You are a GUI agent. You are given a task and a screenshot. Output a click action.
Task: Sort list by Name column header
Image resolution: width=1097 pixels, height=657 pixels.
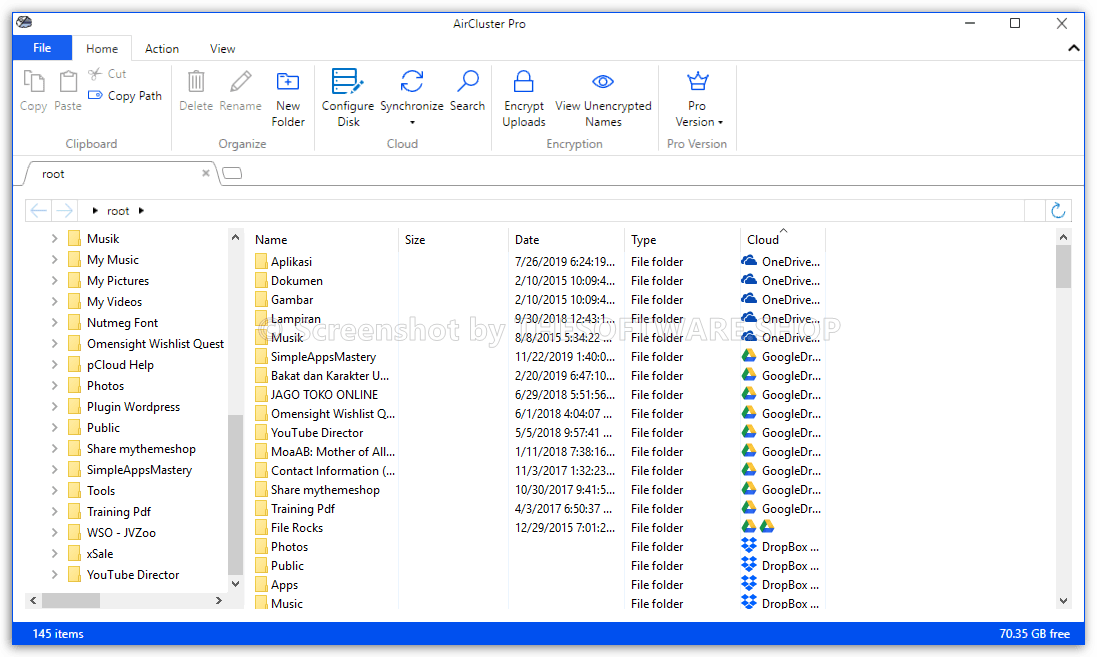coord(271,240)
